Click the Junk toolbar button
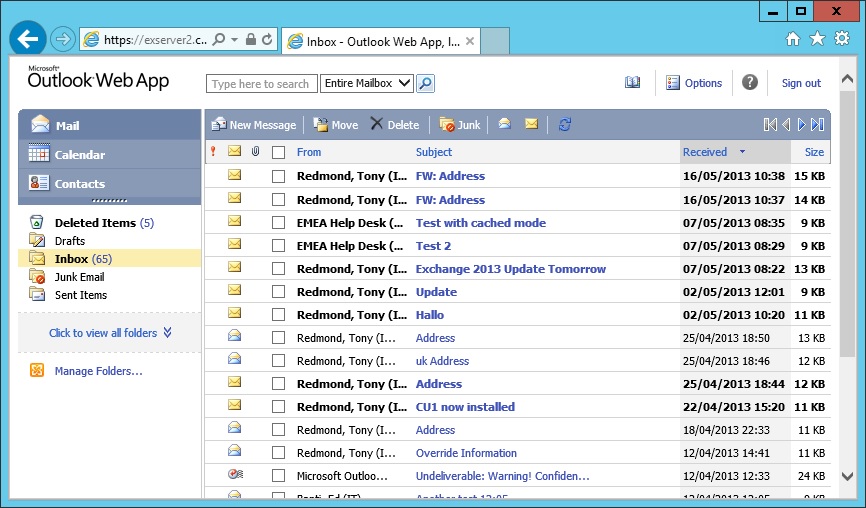866x508 pixels. point(460,125)
